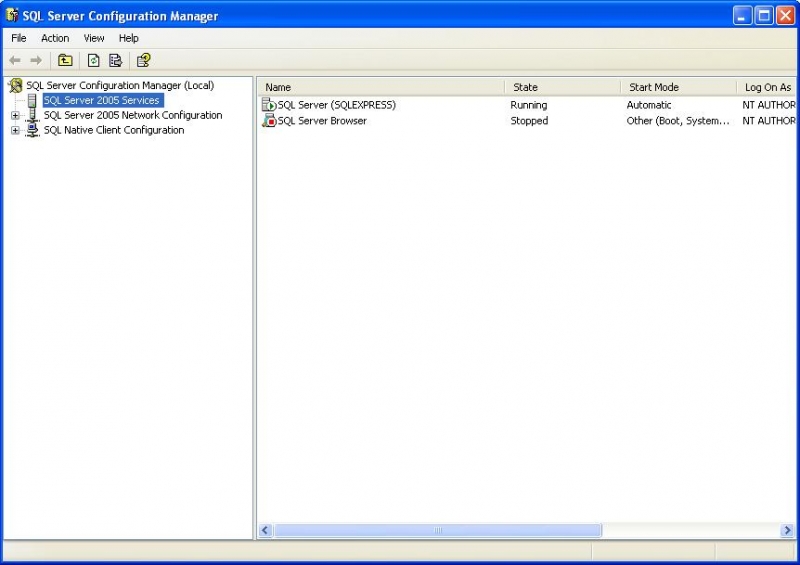Viewport: 800px width, 565px height.
Task: Click the stopped SQL Server Browser service icon
Action: [268, 121]
